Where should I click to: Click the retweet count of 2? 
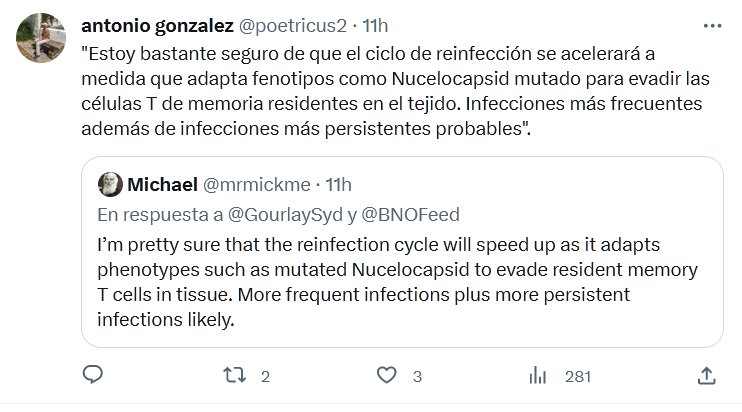[265, 377]
